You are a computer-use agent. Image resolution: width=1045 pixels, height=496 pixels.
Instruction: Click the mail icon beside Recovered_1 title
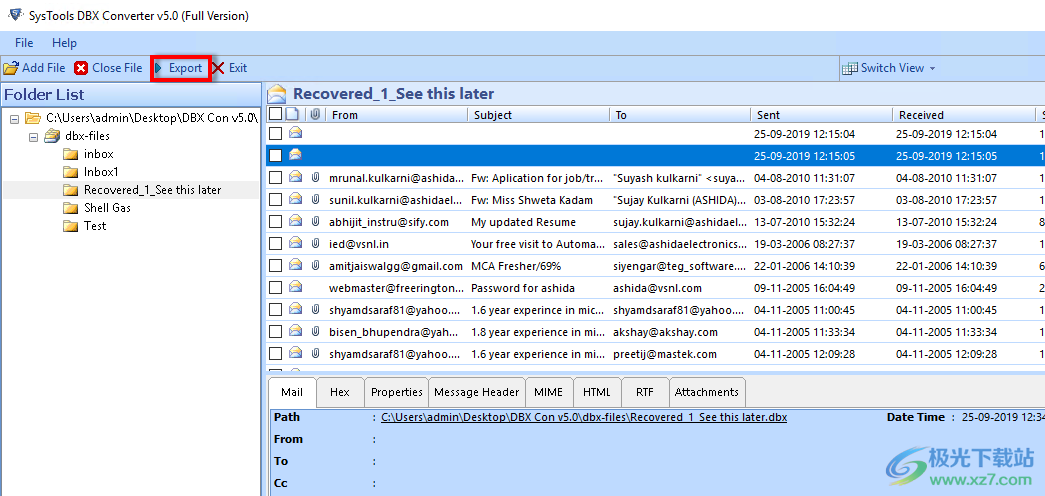277,94
